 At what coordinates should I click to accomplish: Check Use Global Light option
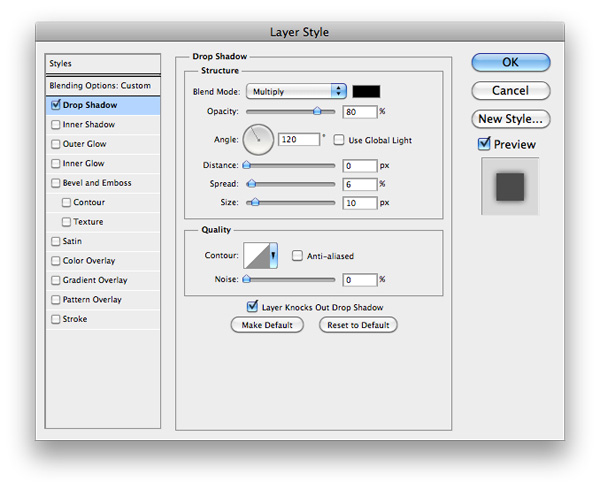click(339, 140)
